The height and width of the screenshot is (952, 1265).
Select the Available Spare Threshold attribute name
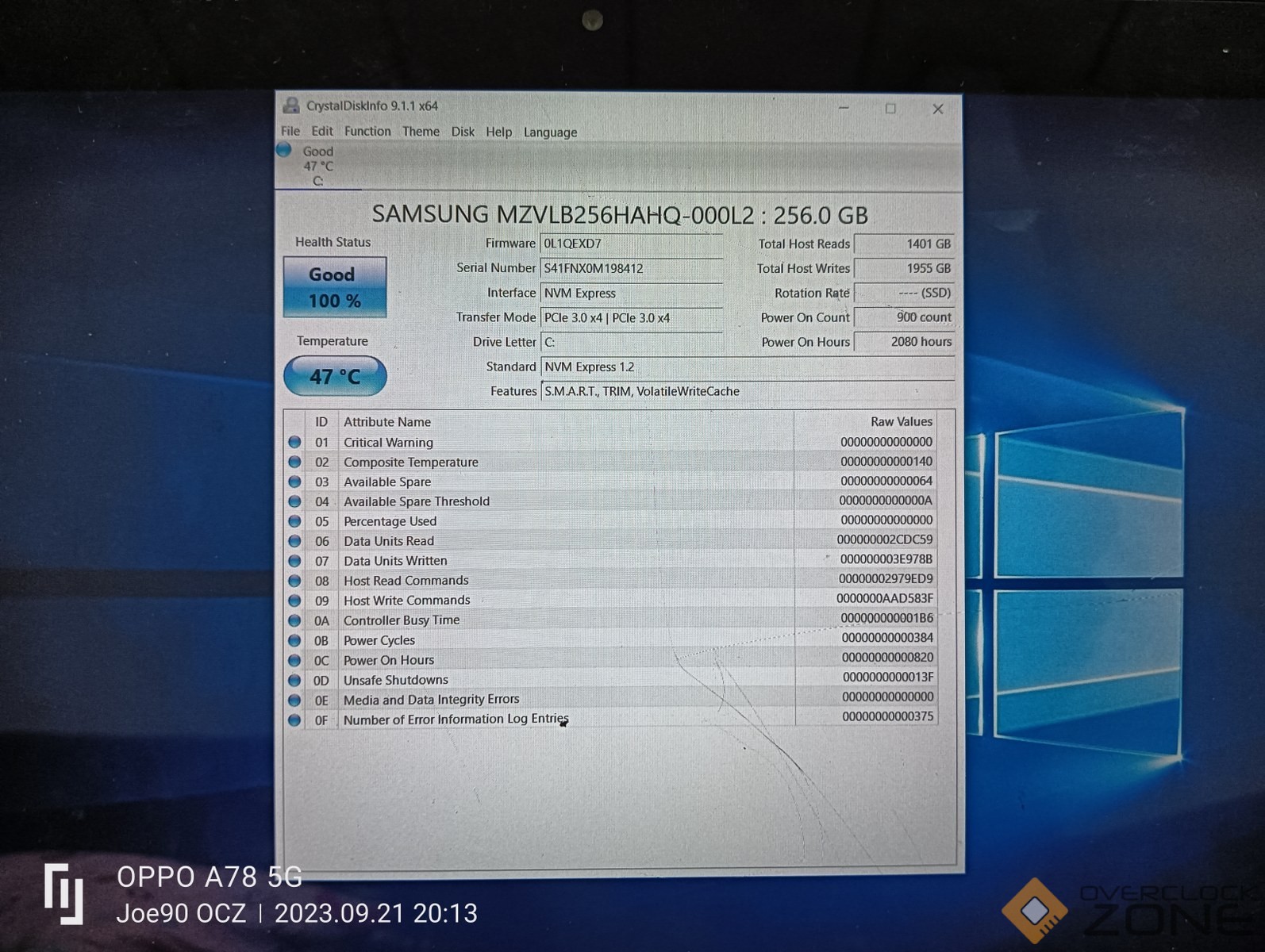tap(417, 501)
